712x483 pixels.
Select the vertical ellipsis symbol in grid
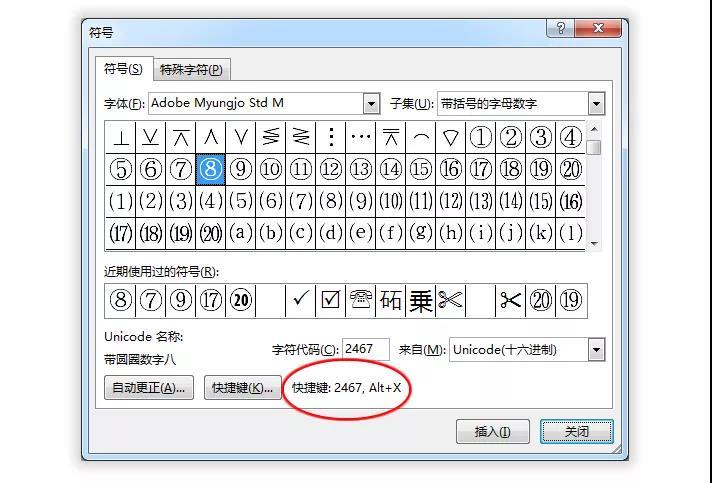pos(331,137)
